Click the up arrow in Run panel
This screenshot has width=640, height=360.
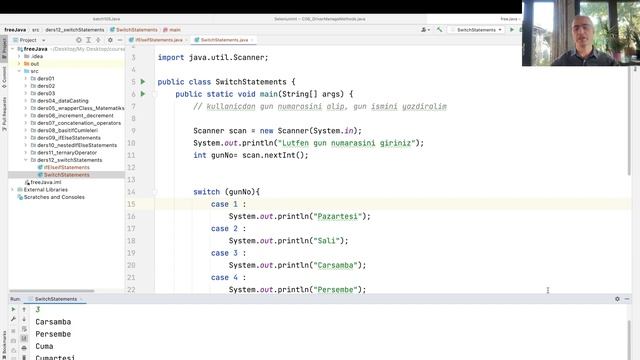click(24, 309)
